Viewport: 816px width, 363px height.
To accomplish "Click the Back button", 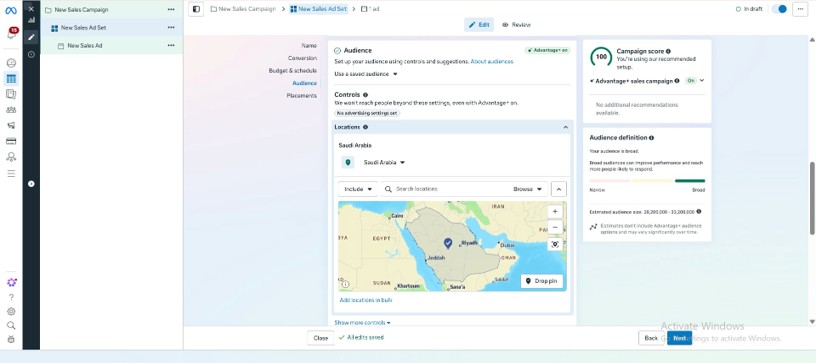I will coord(651,338).
